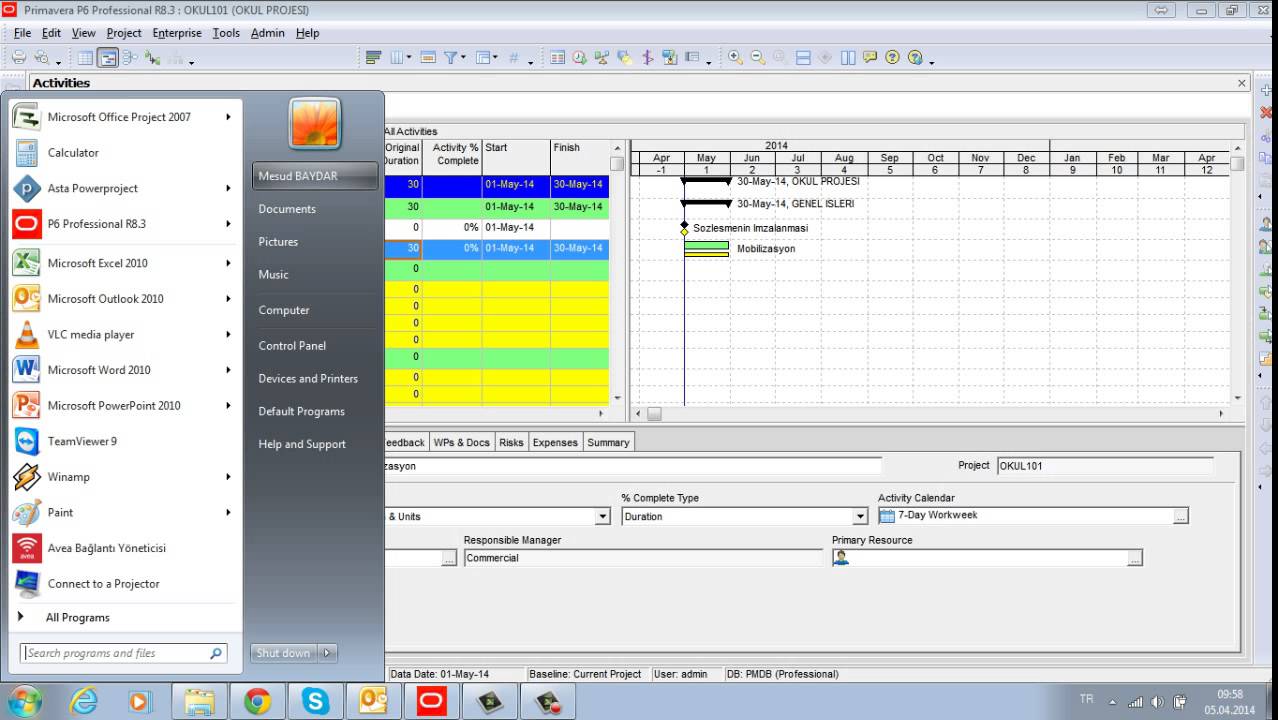
Task: Open the File menu
Action: (x=22, y=33)
